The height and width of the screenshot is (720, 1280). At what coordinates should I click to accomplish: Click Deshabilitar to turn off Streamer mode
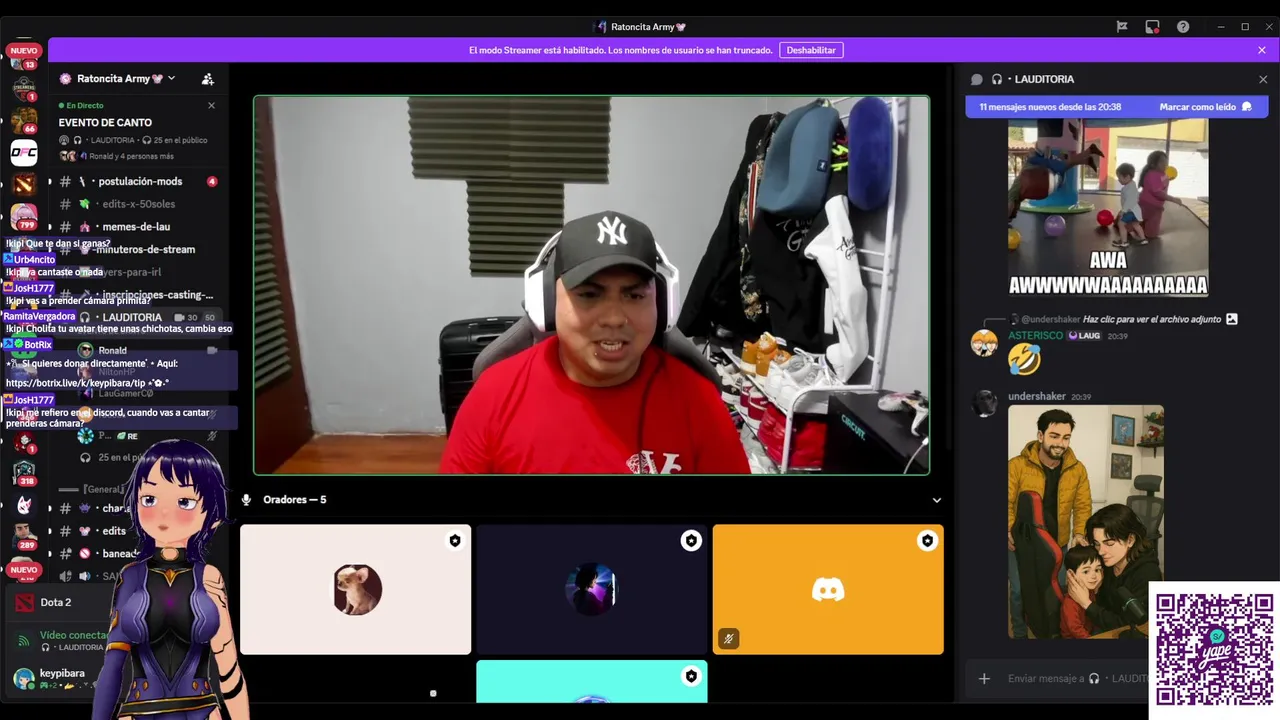tap(811, 50)
